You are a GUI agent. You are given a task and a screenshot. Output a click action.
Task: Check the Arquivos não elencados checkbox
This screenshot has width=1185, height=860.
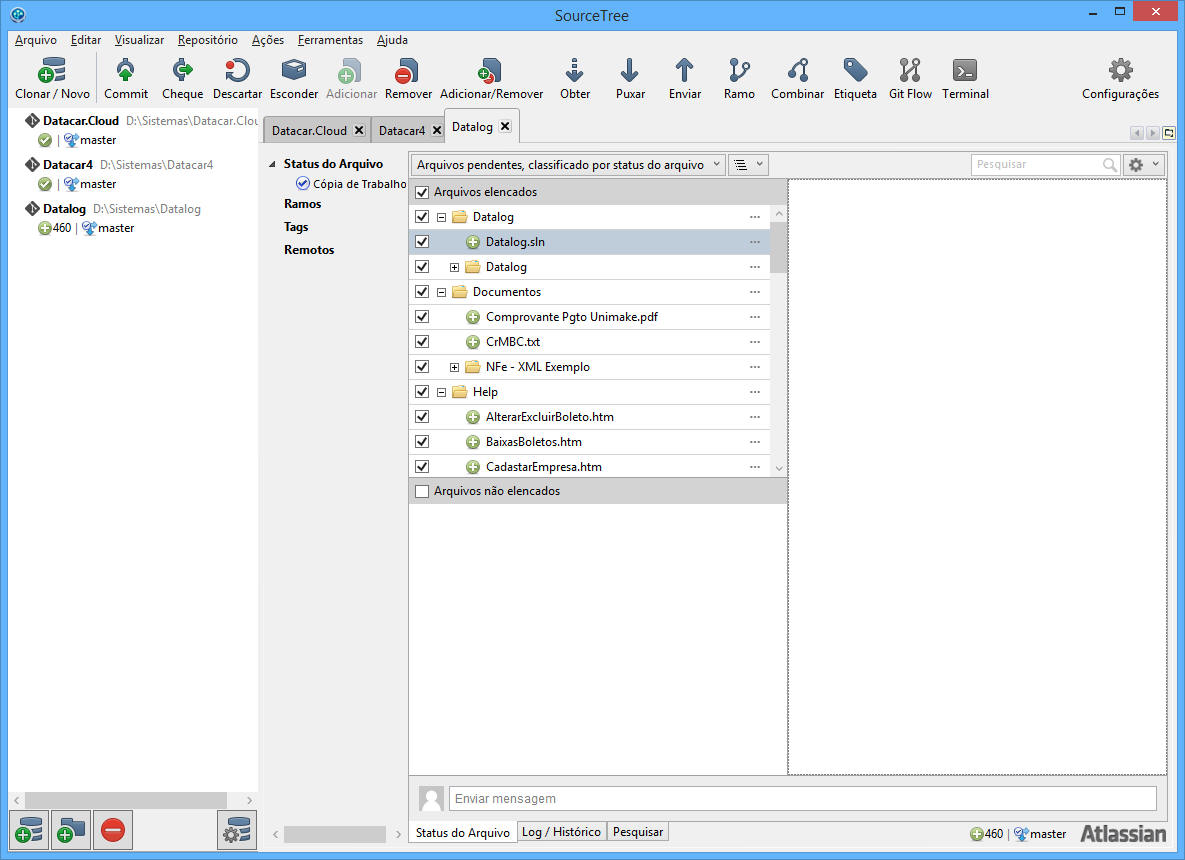[x=422, y=491]
